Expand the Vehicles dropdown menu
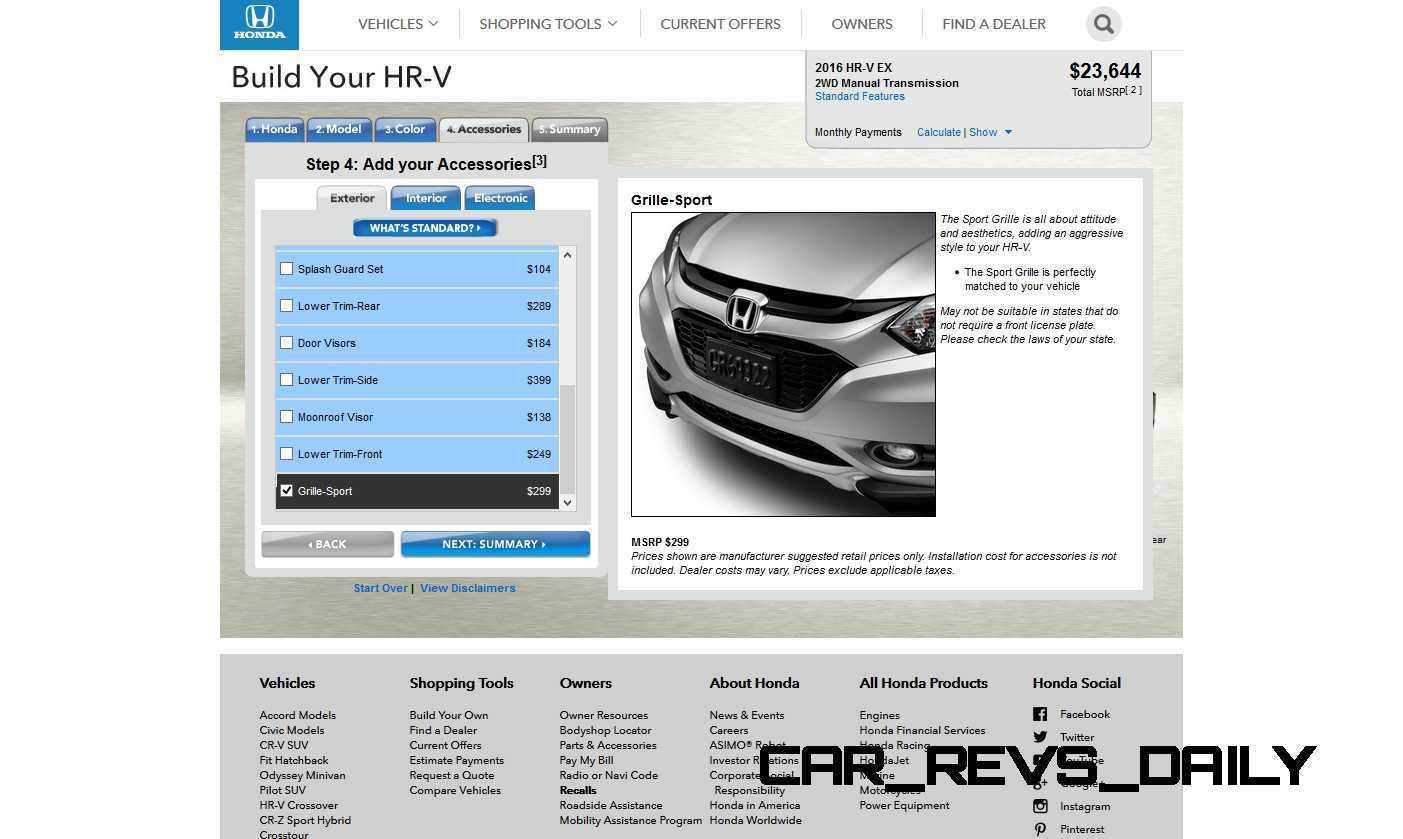Viewport: 1403px width, 839px height. [398, 24]
